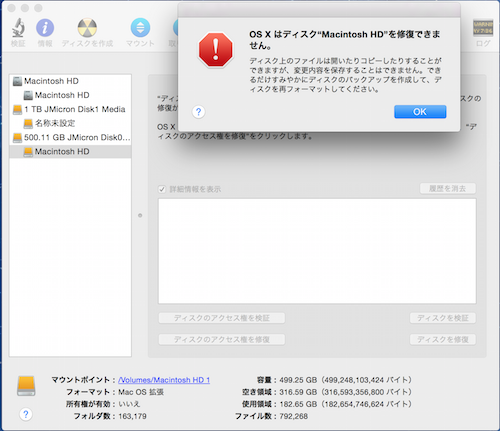
Task: Toggle the 詳細情報を表示 checkbox
Action: (162, 189)
